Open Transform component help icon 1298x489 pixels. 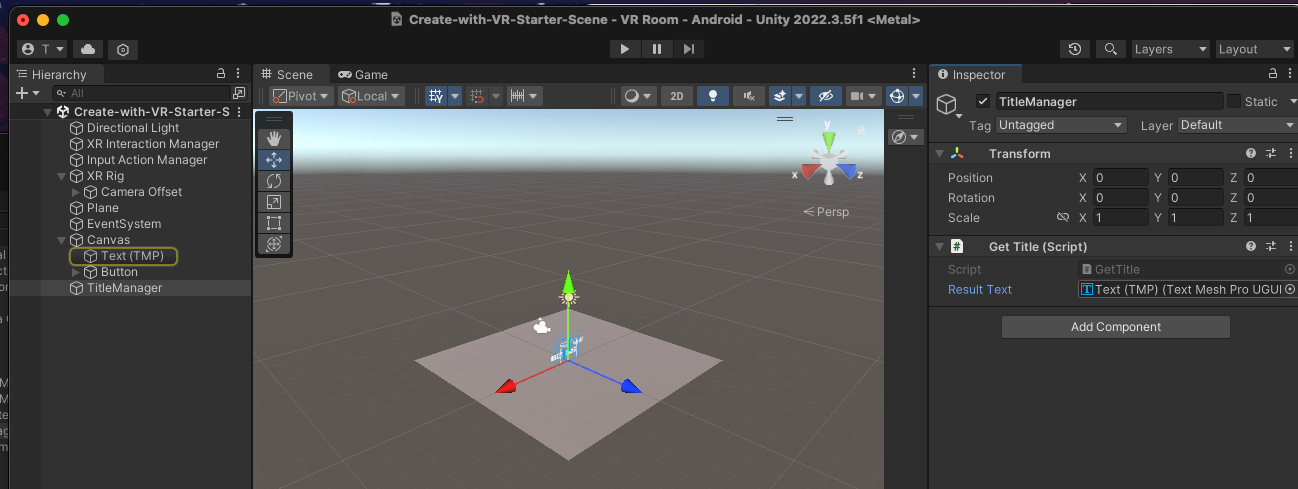click(x=1251, y=153)
